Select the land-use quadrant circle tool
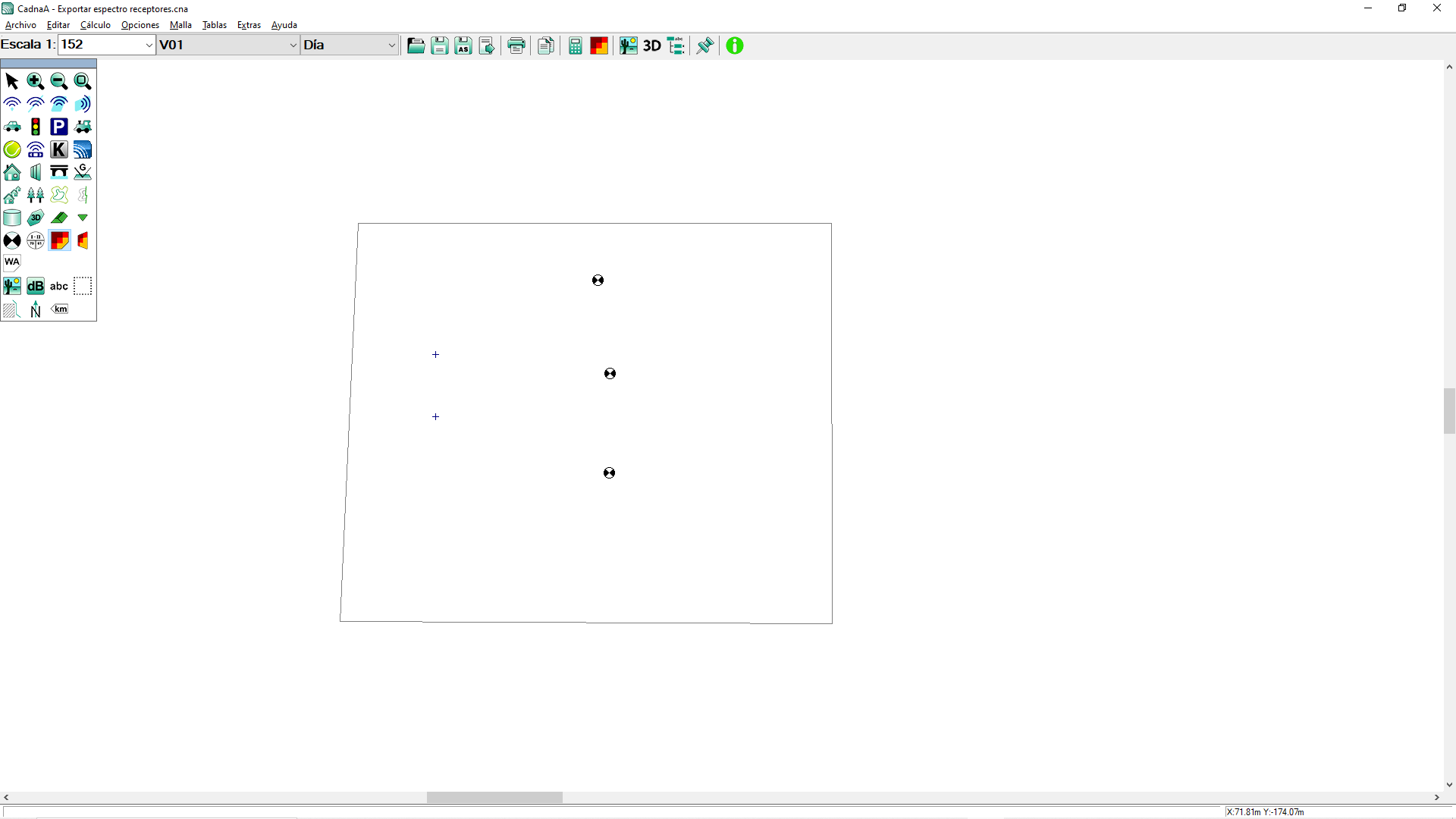The width and height of the screenshot is (1456, 819). (x=36, y=240)
